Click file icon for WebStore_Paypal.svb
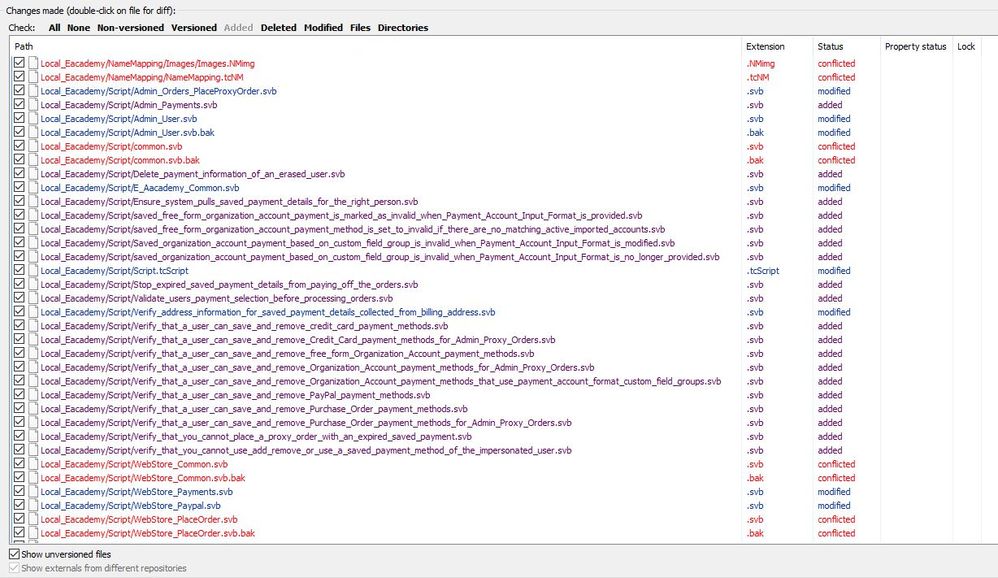 pyautogui.click(x=33, y=506)
